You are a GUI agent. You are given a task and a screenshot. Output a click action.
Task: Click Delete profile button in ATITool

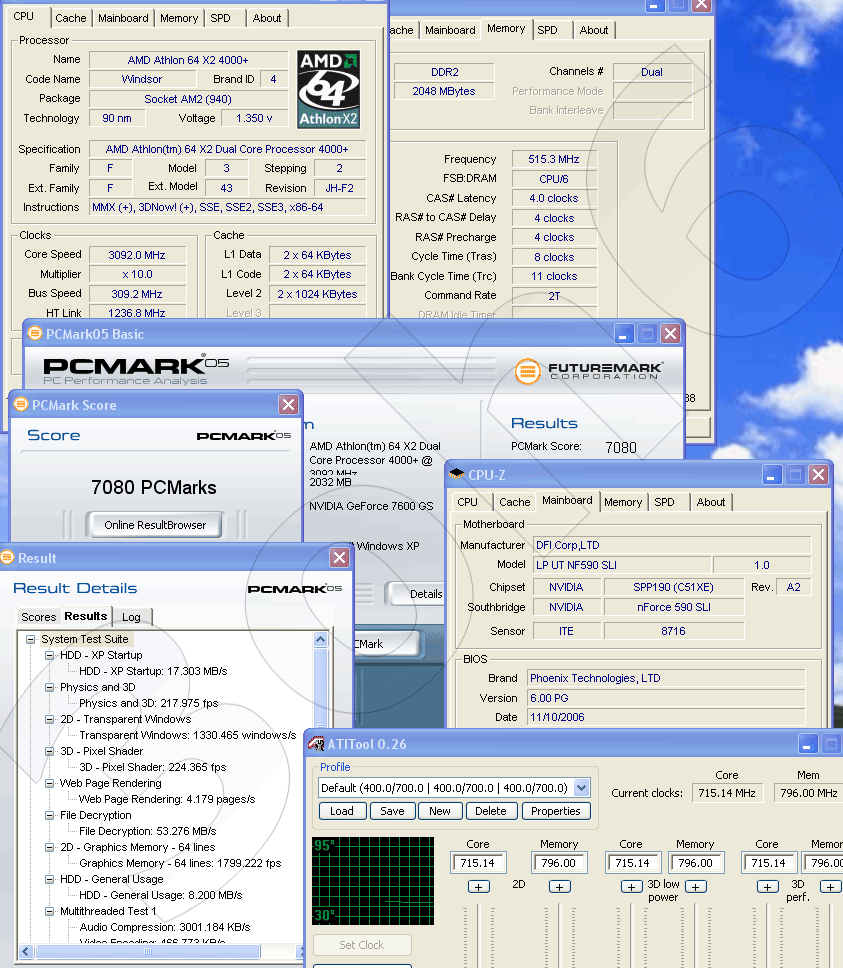tap(491, 811)
